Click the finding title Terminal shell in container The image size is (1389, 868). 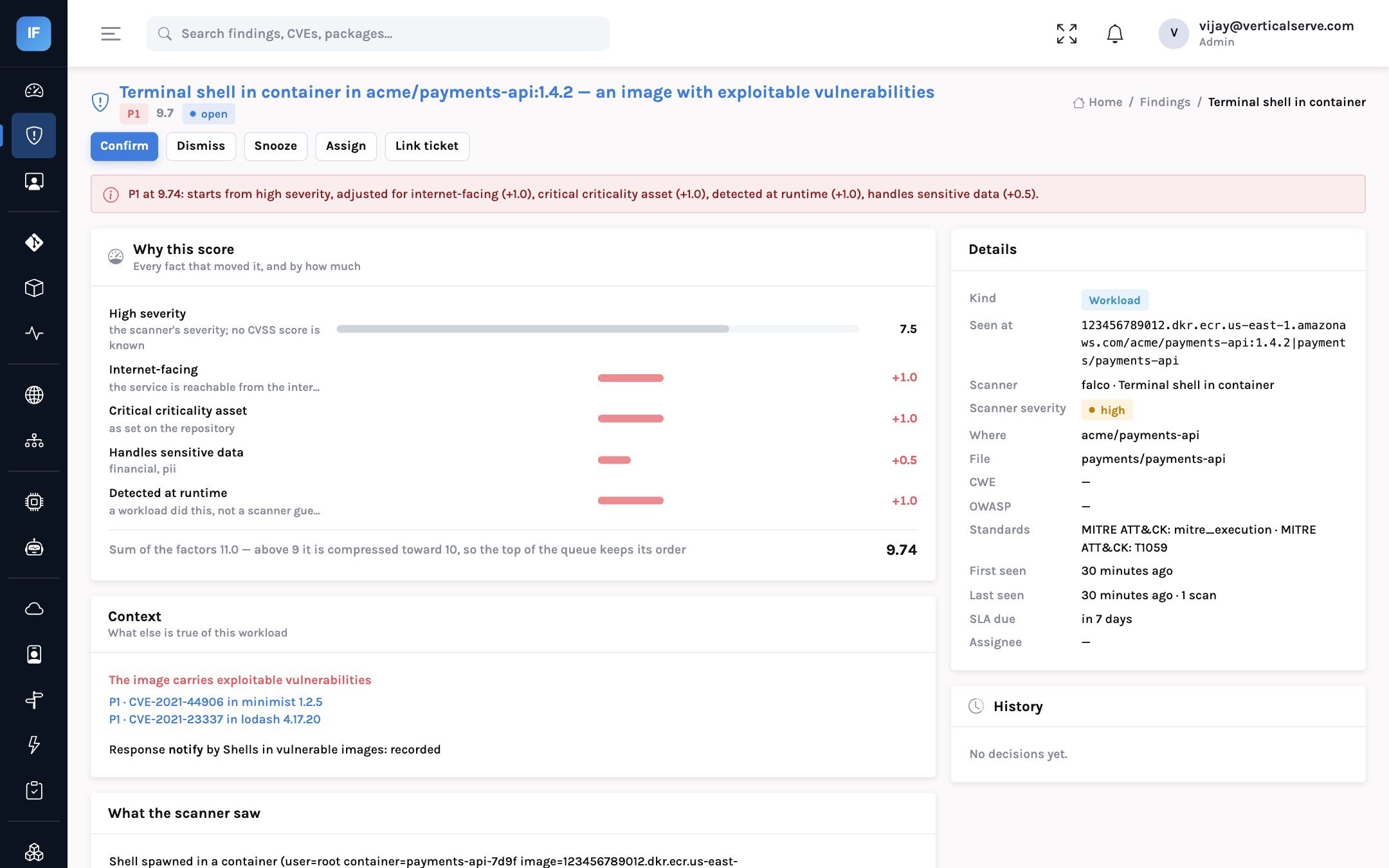tap(527, 92)
